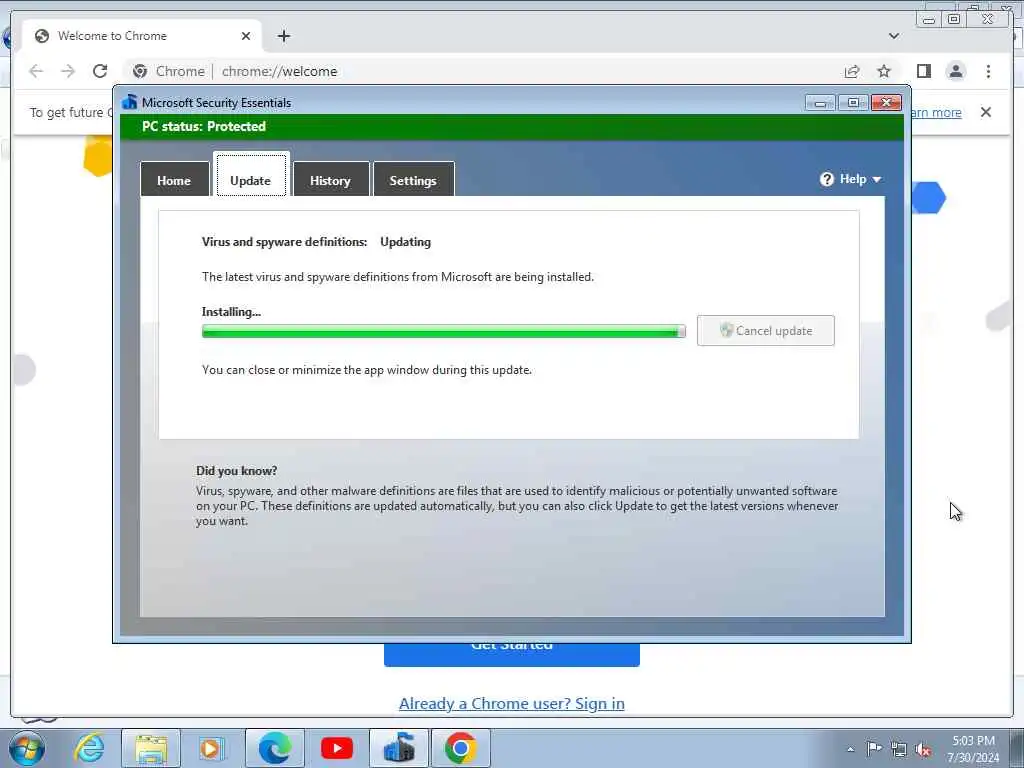This screenshot has width=1024, height=768.
Task: Open the Windows Start menu
Action: (x=26, y=748)
